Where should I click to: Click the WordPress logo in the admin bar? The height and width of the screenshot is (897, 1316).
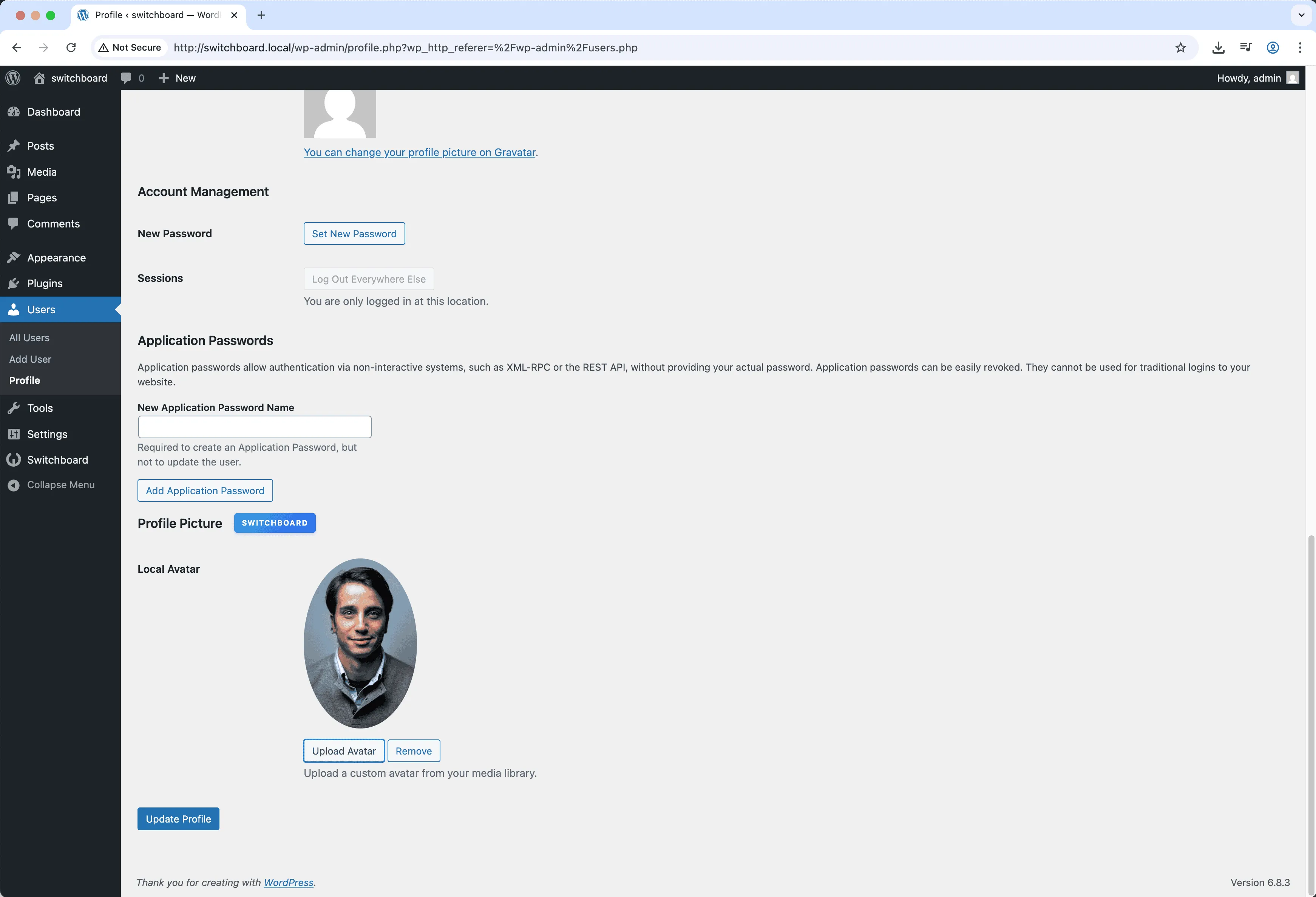pyautogui.click(x=12, y=77)
